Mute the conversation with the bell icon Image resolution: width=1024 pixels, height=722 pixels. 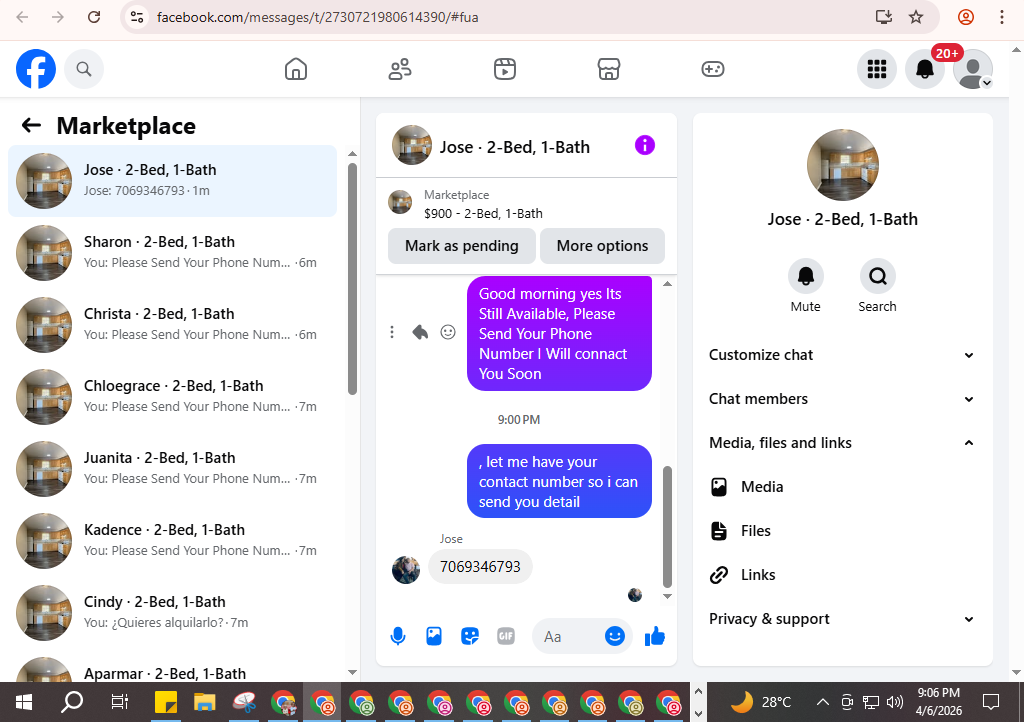[806, 276]
